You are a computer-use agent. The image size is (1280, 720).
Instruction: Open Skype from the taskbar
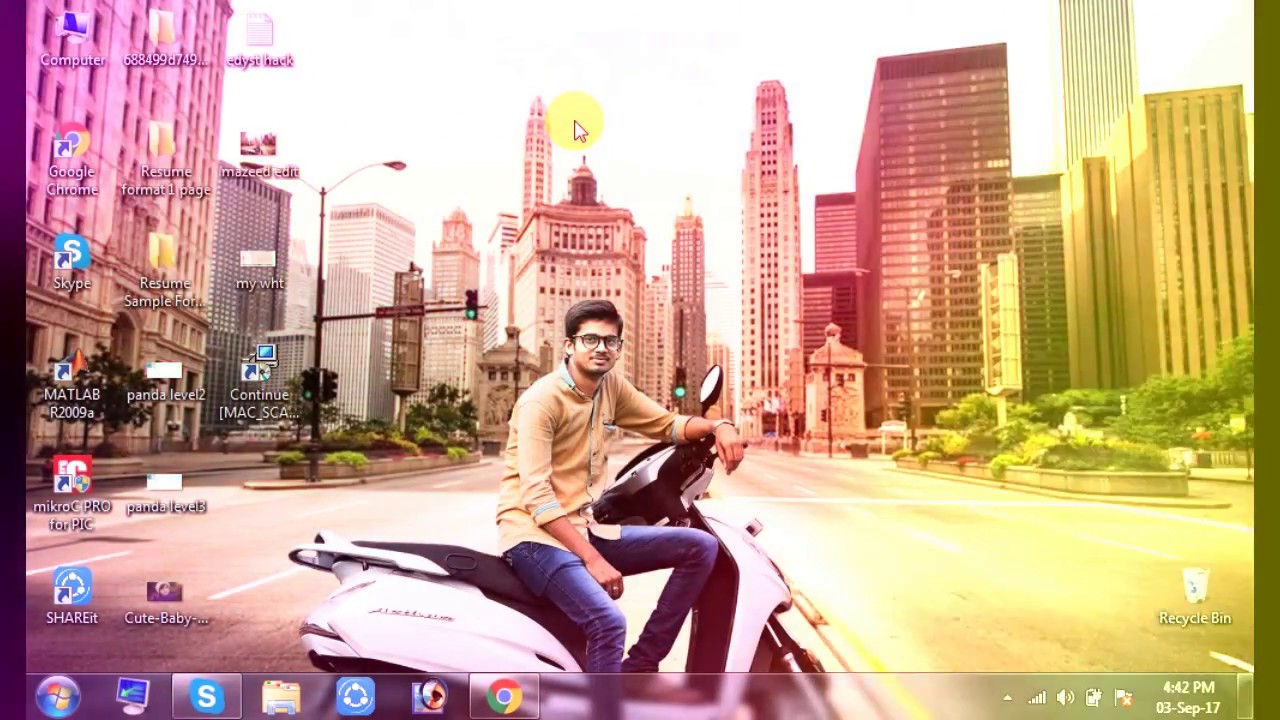coord(206,696)
